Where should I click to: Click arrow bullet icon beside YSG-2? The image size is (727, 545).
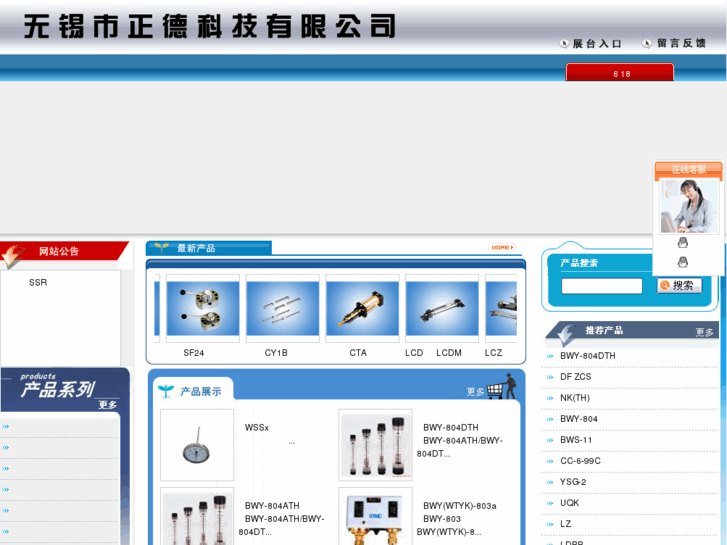(550, 482)
